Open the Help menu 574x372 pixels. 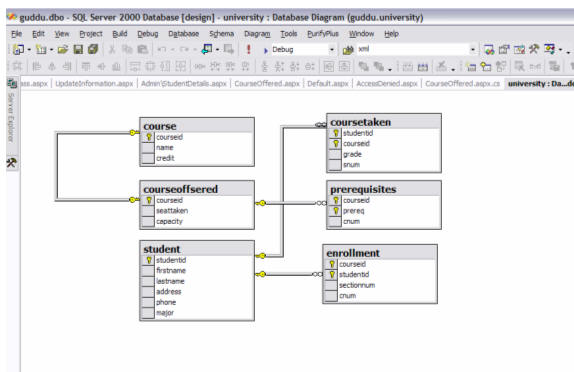coord(391,34)
